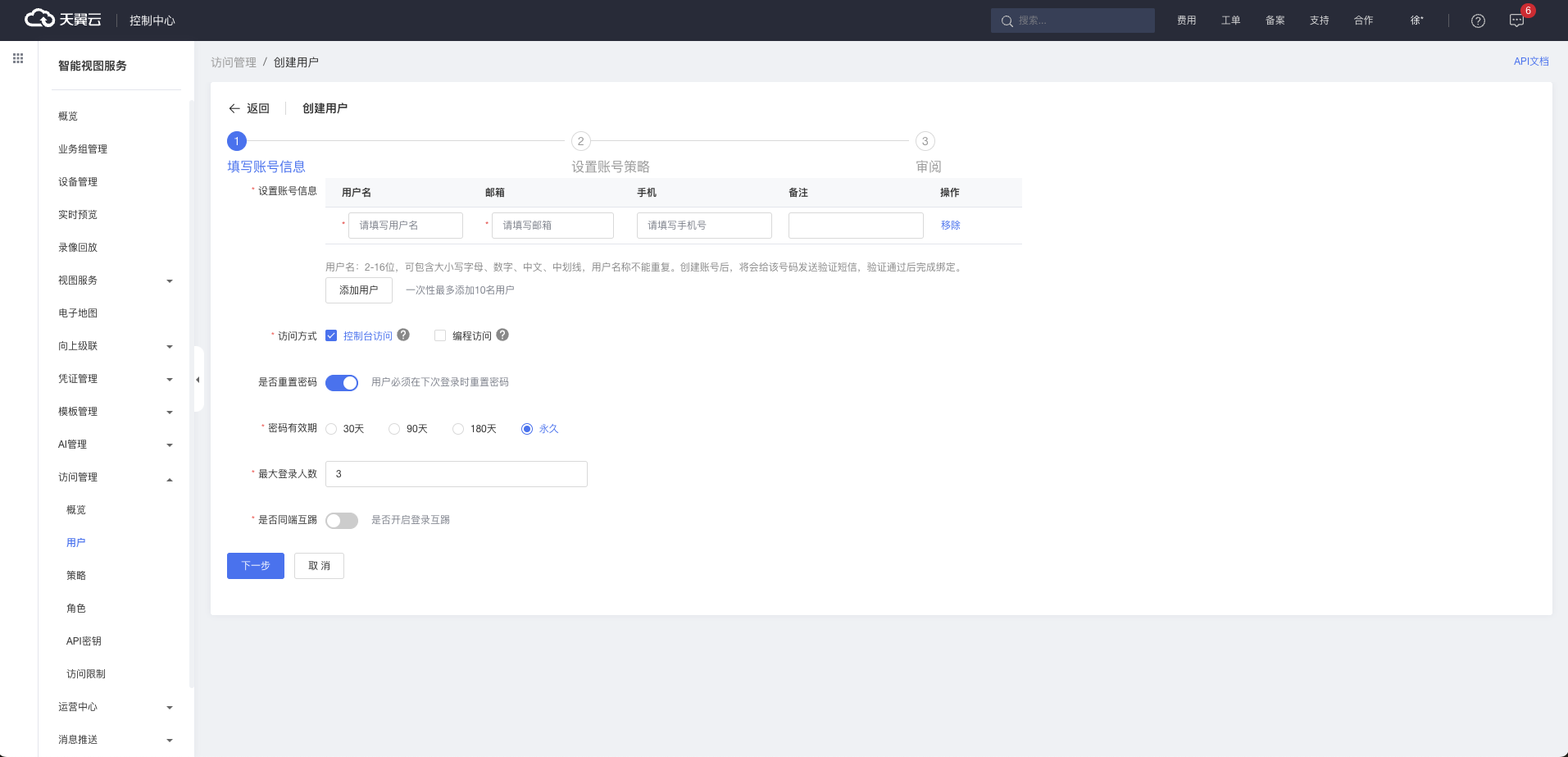This screenshot has width=1568, height=757.
Task: Click the back arrow icon next to 返回
Action: pyautogui.click(x=234, y=108)
